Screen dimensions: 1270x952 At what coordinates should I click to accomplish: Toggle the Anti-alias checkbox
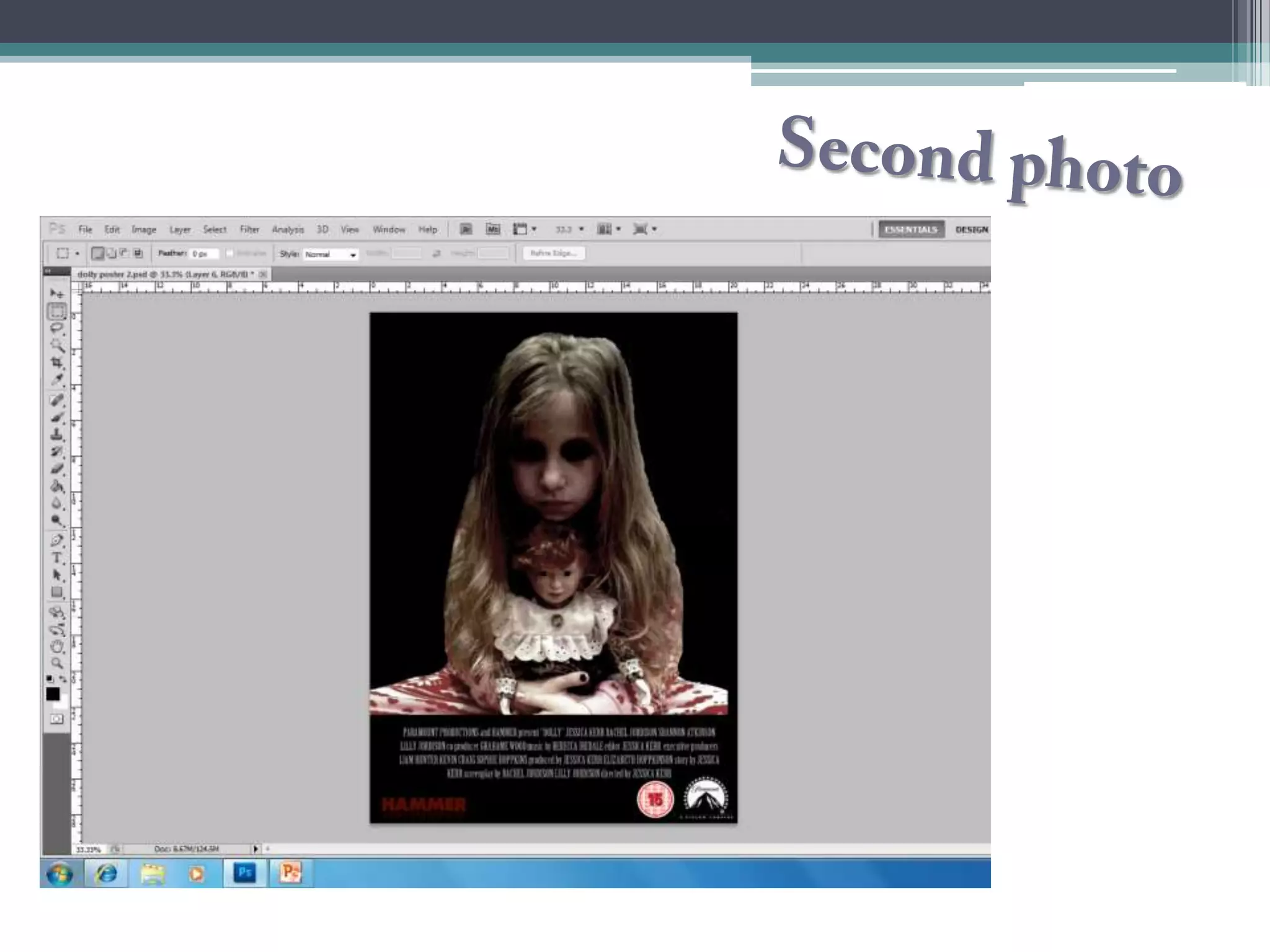coord(229,253)
